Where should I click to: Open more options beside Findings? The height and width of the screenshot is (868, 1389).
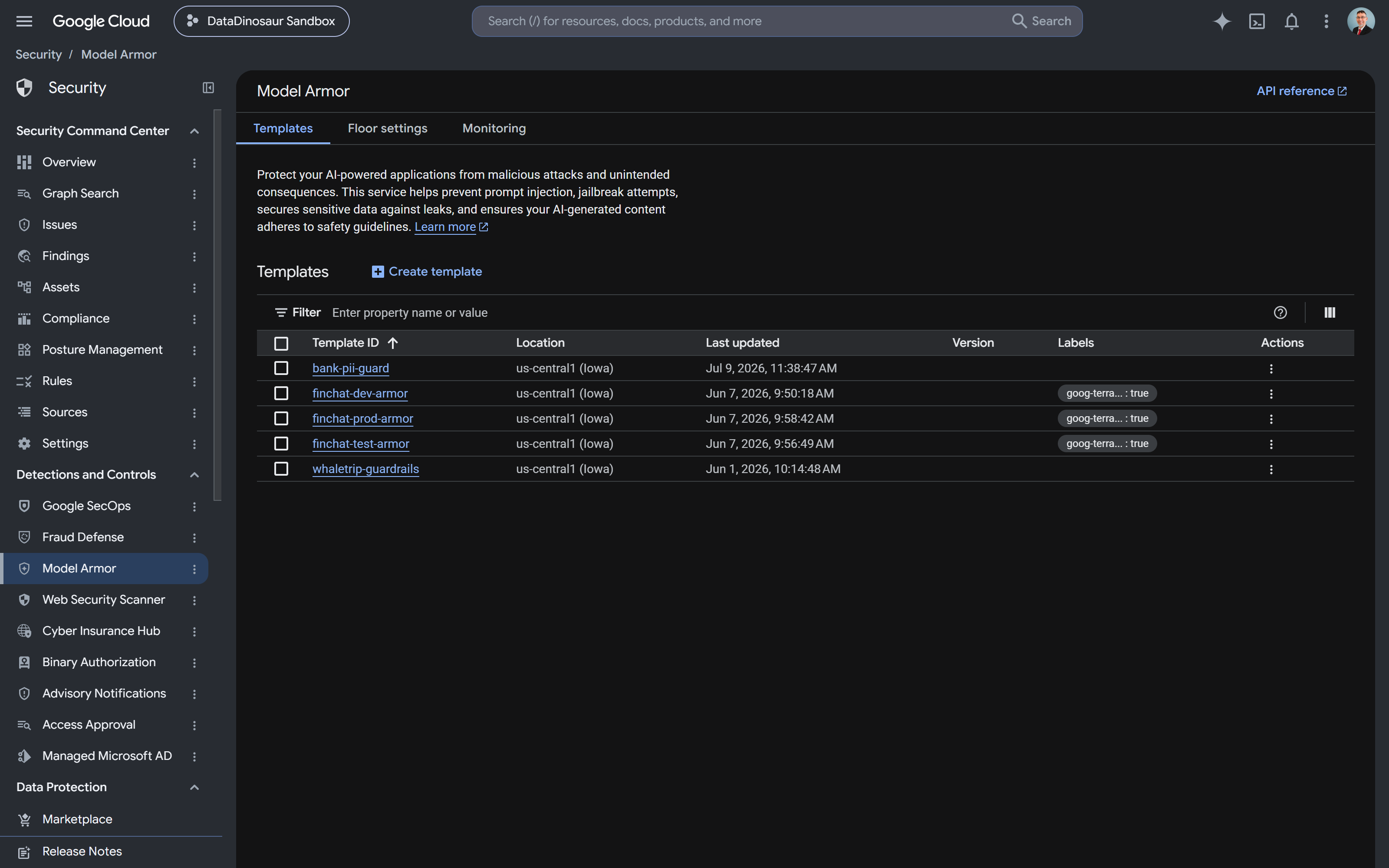tap(194, 256)
